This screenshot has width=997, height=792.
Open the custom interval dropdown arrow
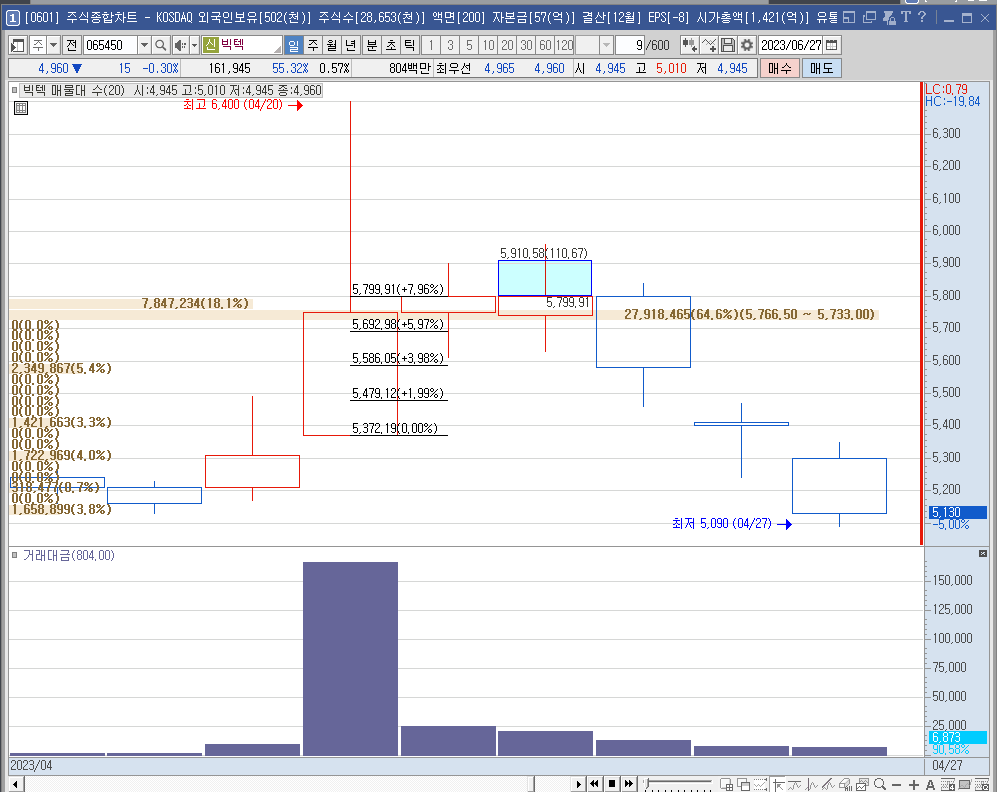pos(606,45)
